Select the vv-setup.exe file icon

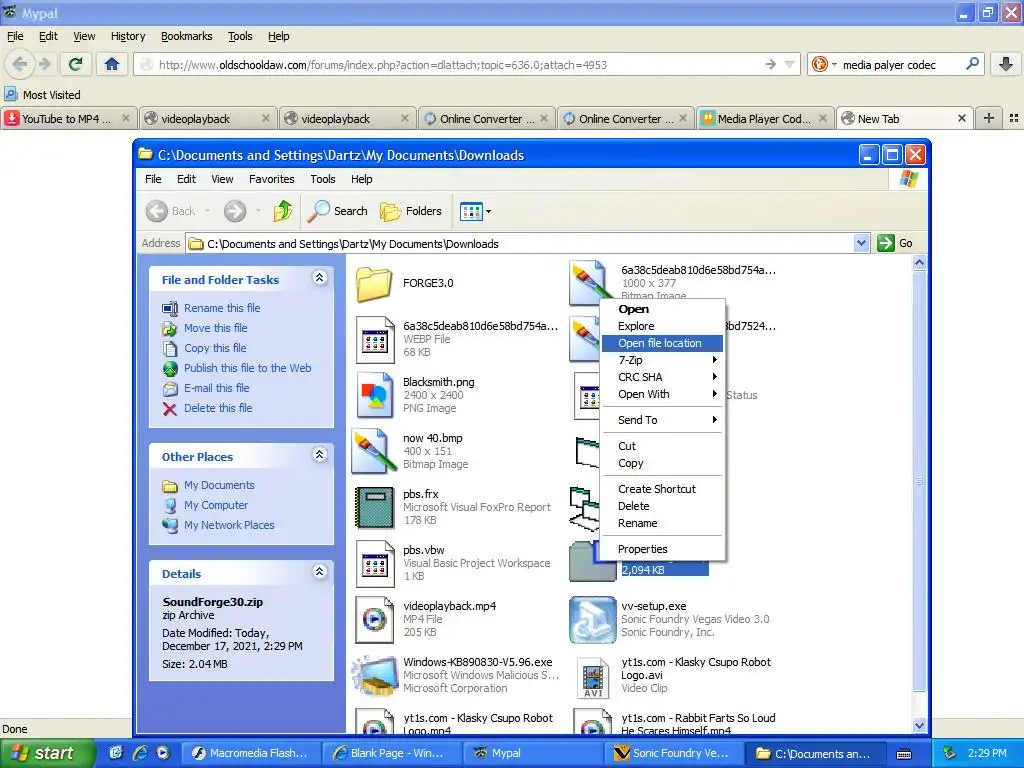pos(592,619)
